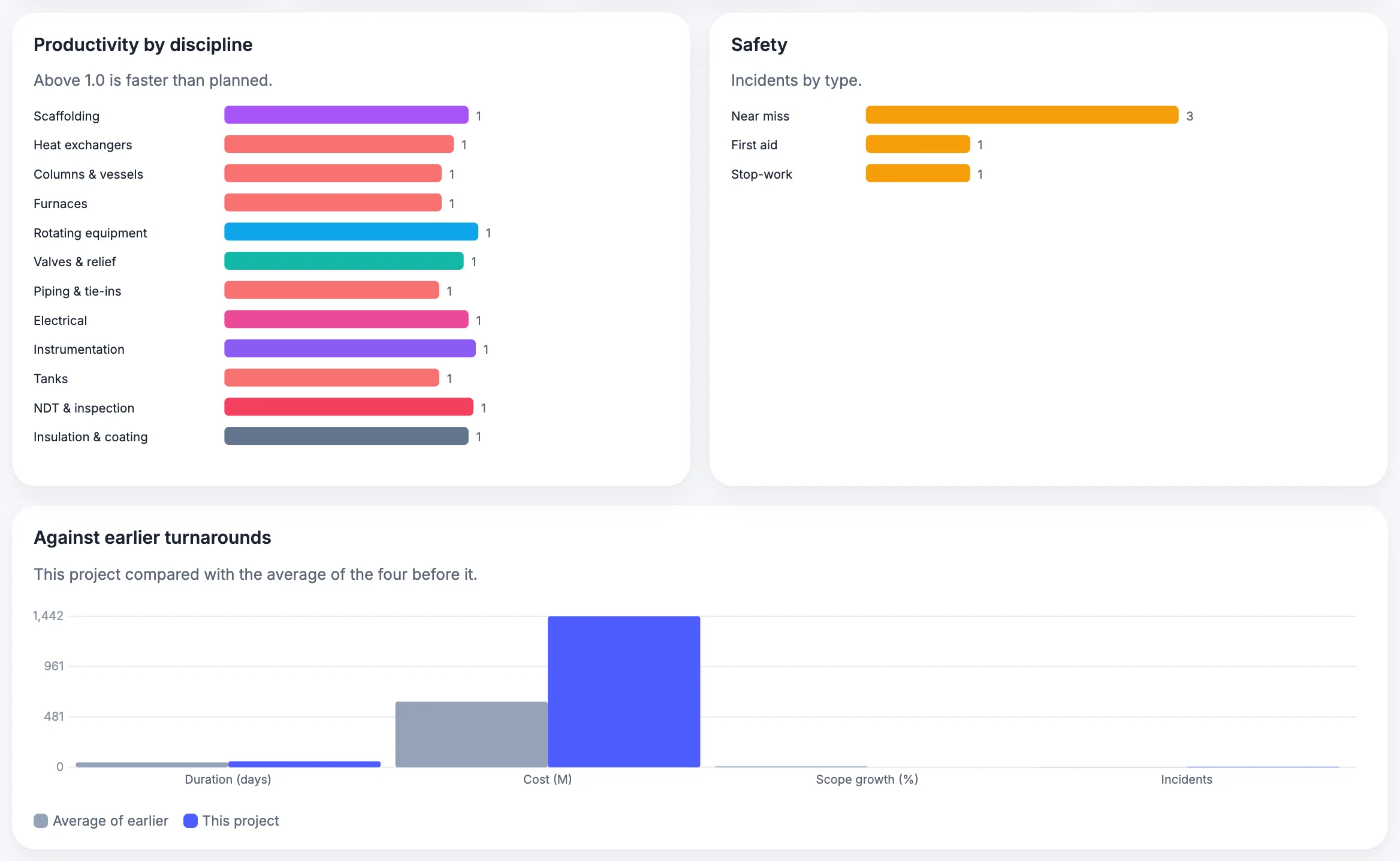Click the 'Cost (M)' axis label
Image resolution: width=1400 pixels, height=861 pixels.
pyautogui.click(x=548, y=779)
